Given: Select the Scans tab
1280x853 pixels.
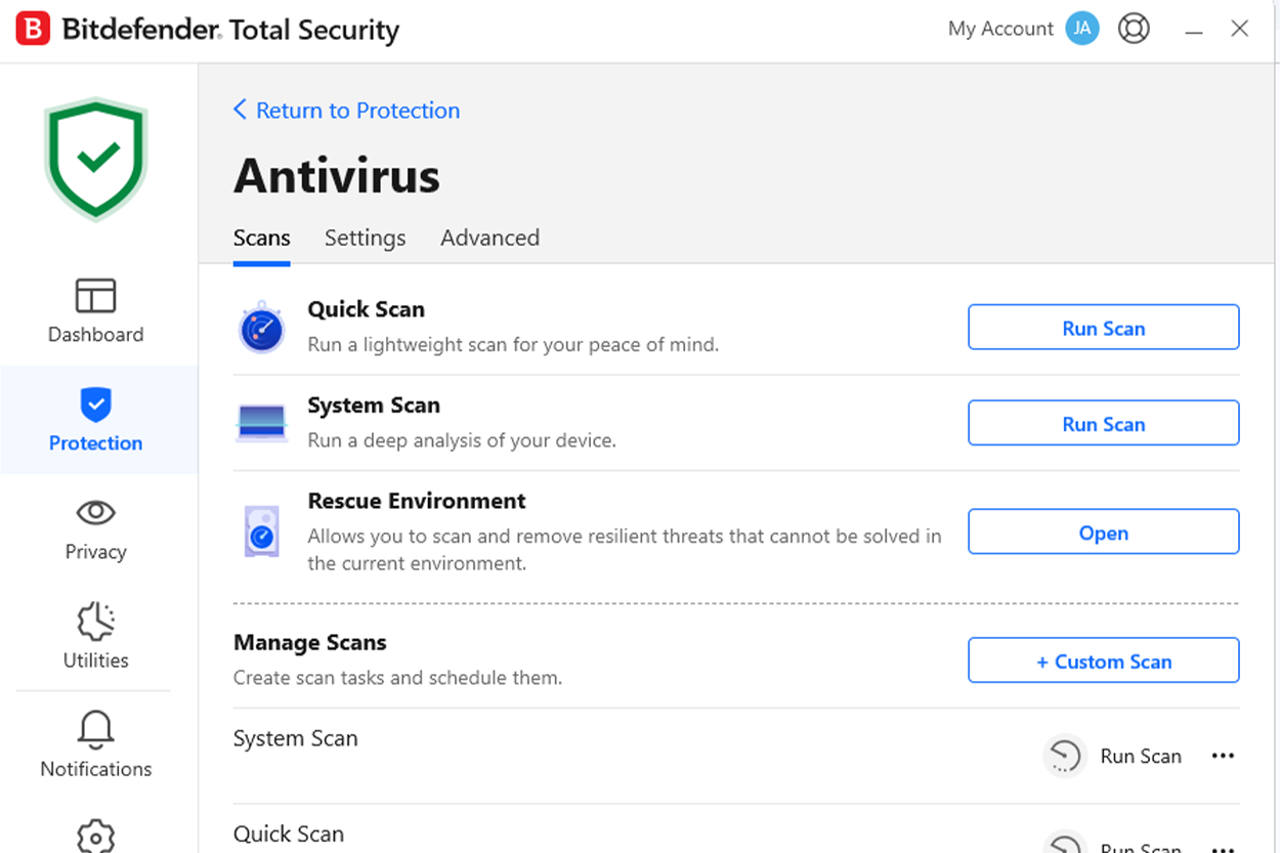Looking at the screenshot, I should point(262,238).
